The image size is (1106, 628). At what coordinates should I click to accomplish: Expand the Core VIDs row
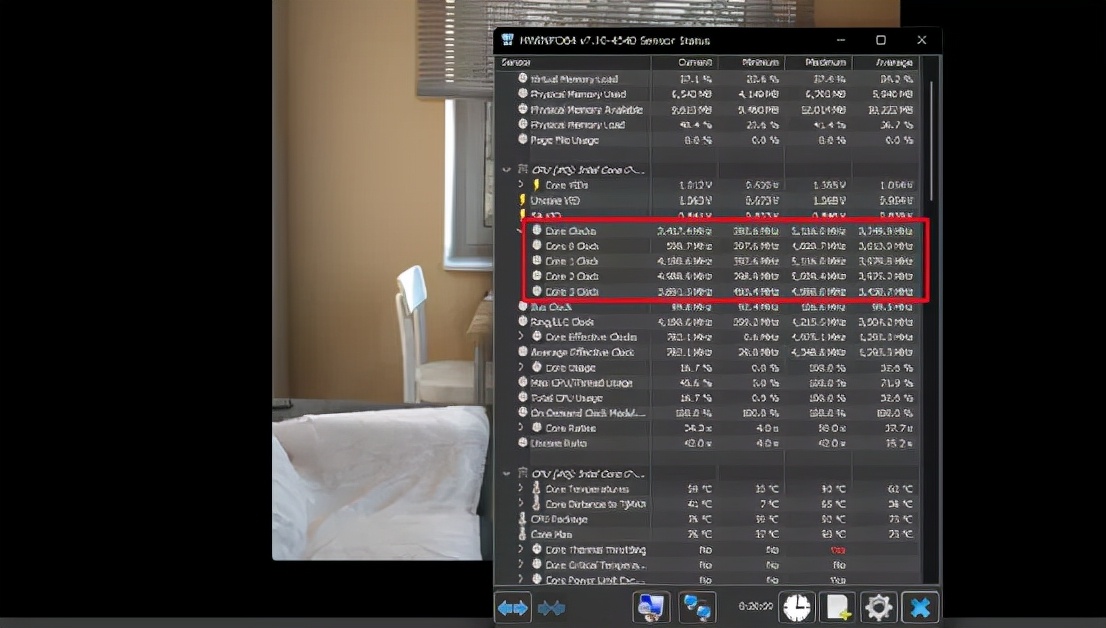click(x=521, y=185)
